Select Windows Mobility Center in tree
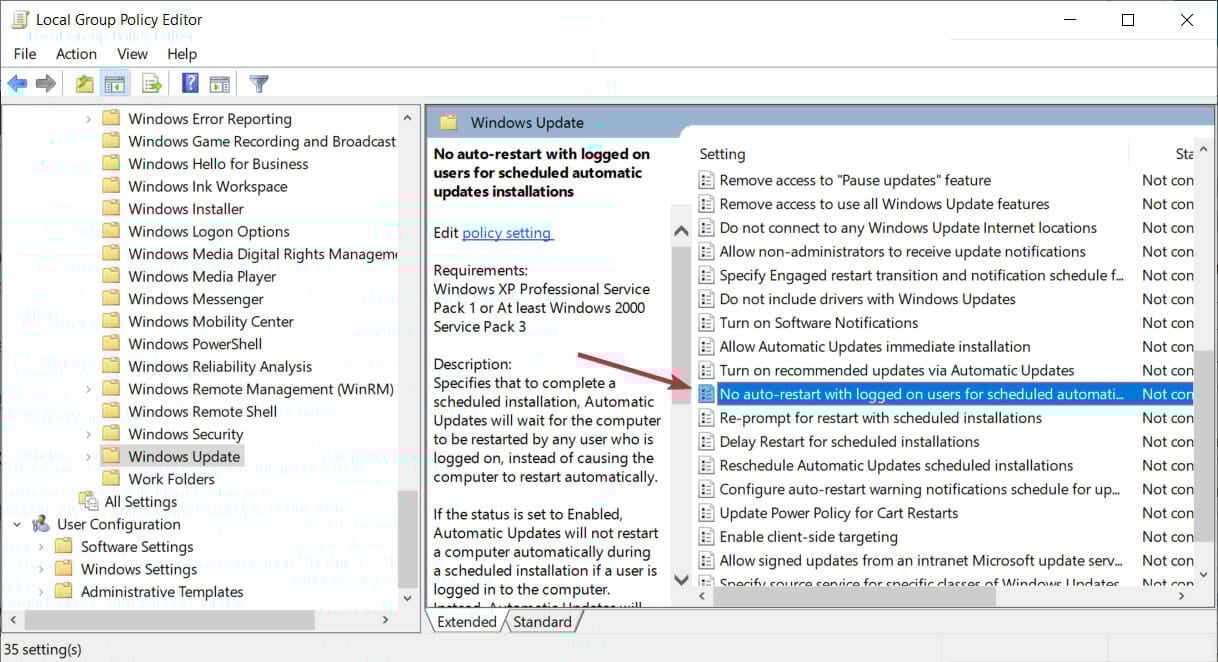This screenshot has width=1218, height=662. (211, 321)
